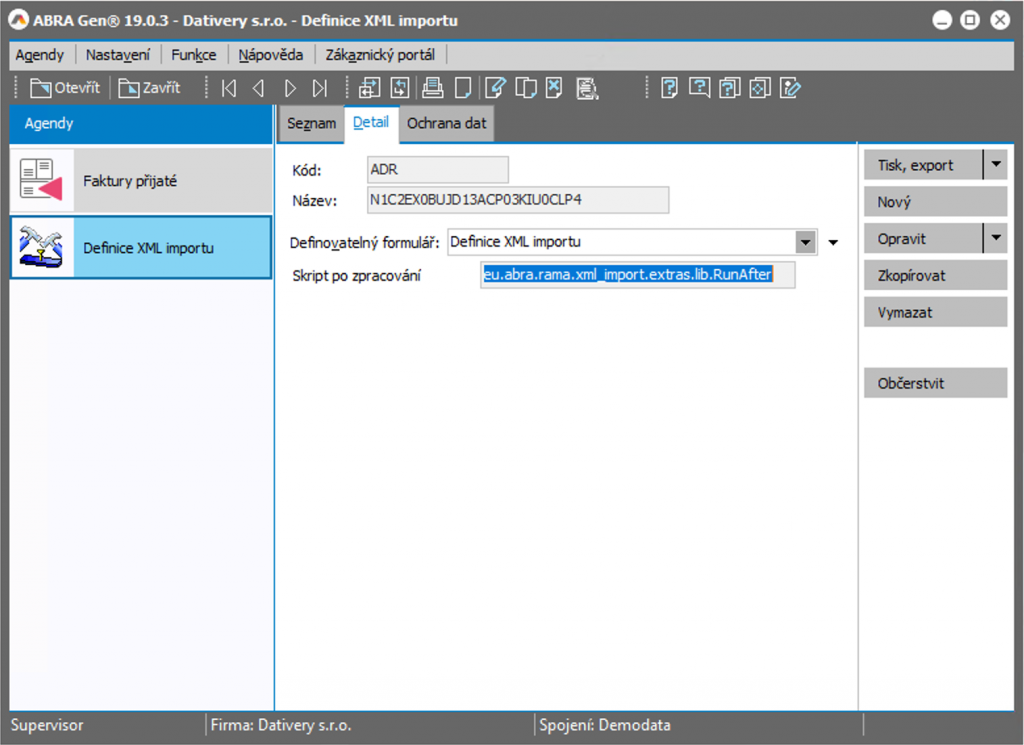Click Supervisor in the status bar
The width and height of the screenshot is (1024, 745).
(47, 725)
